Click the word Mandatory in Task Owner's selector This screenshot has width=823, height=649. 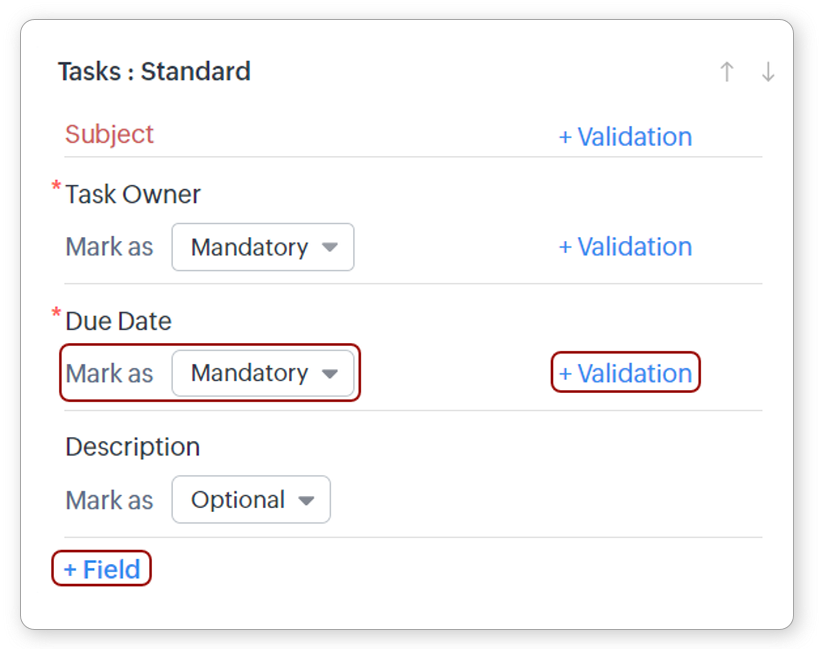point(249,247)
